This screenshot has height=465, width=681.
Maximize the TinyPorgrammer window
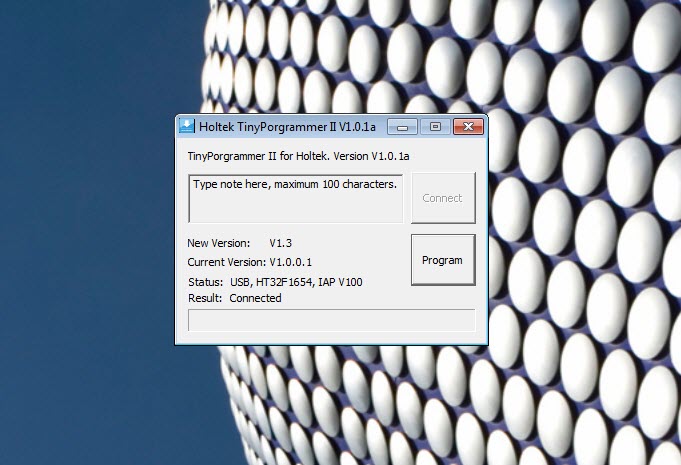click(435, 127)
